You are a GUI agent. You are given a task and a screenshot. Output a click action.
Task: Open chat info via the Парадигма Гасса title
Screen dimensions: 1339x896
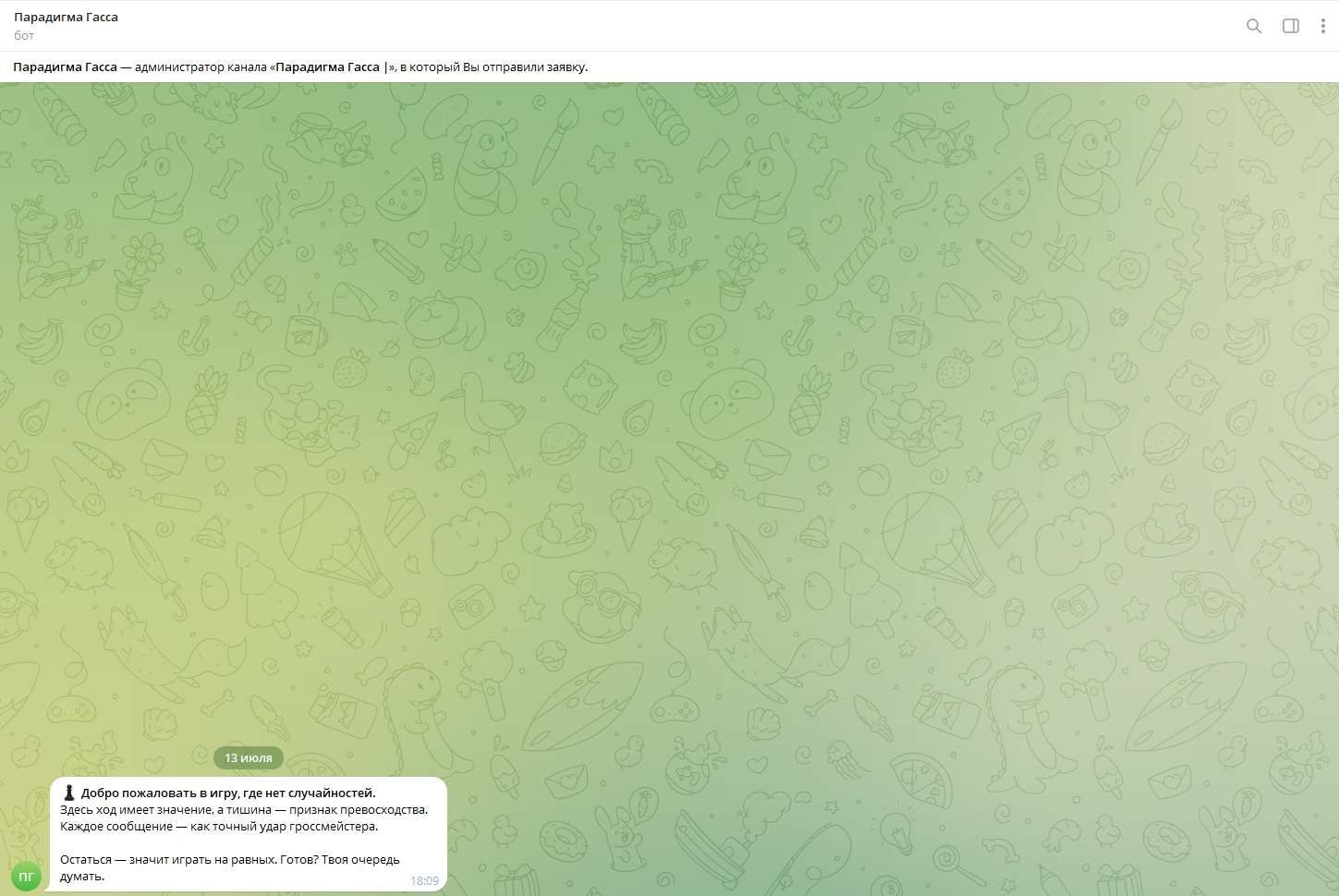coord(66,18)
